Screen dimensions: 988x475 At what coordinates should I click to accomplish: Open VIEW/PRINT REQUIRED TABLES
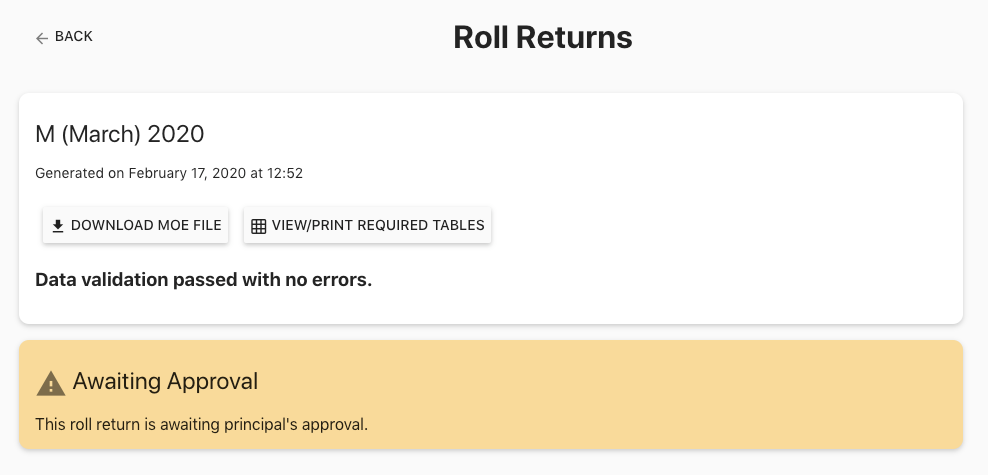(x=367, y=226)
